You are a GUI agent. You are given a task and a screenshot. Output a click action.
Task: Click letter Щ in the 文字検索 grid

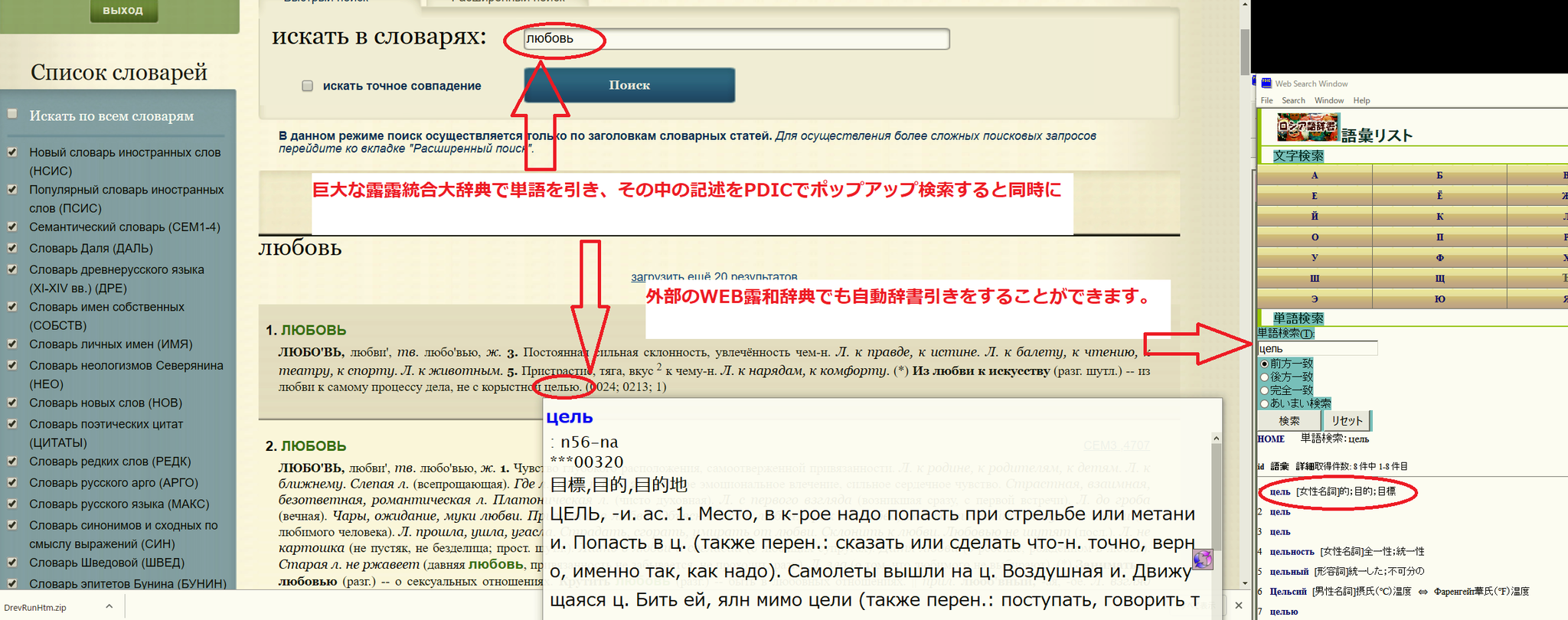[x=1439, y=279]
